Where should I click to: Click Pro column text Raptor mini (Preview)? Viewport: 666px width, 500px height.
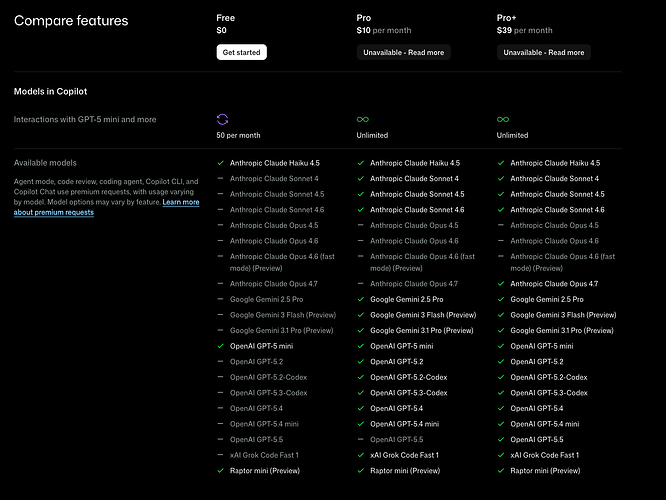pyautogui.click(x=405, y=470)
